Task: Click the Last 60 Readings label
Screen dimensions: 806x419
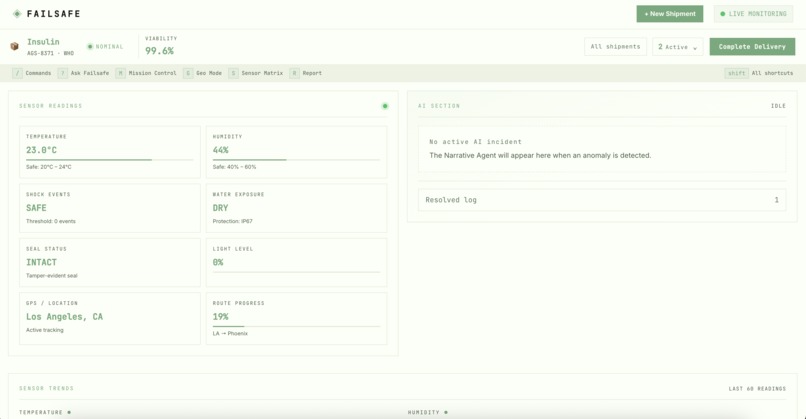Action: pyautogui.click(x=757, y=389)
